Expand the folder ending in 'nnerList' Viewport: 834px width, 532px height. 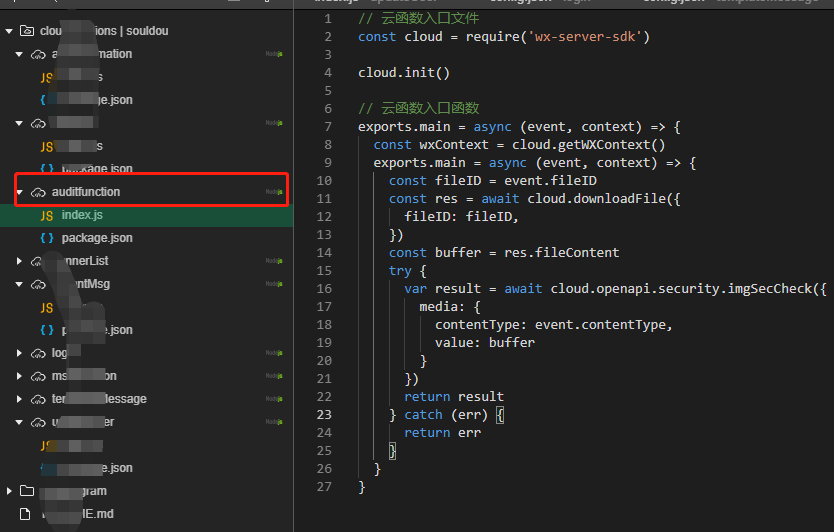pos(21,261)
